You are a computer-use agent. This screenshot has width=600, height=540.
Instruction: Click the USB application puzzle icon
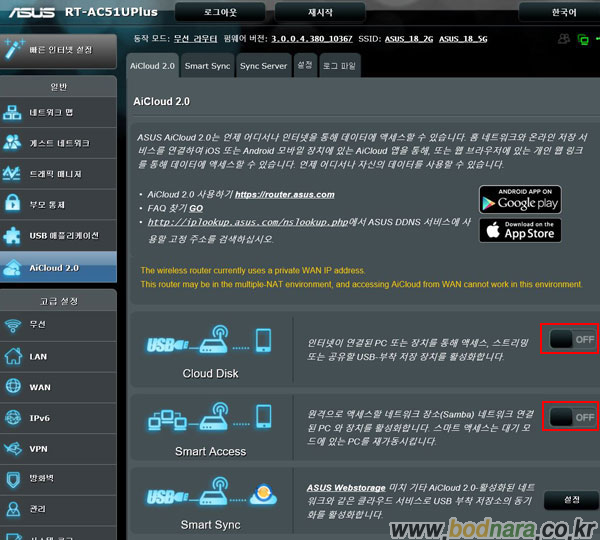[x=12, y=235]
